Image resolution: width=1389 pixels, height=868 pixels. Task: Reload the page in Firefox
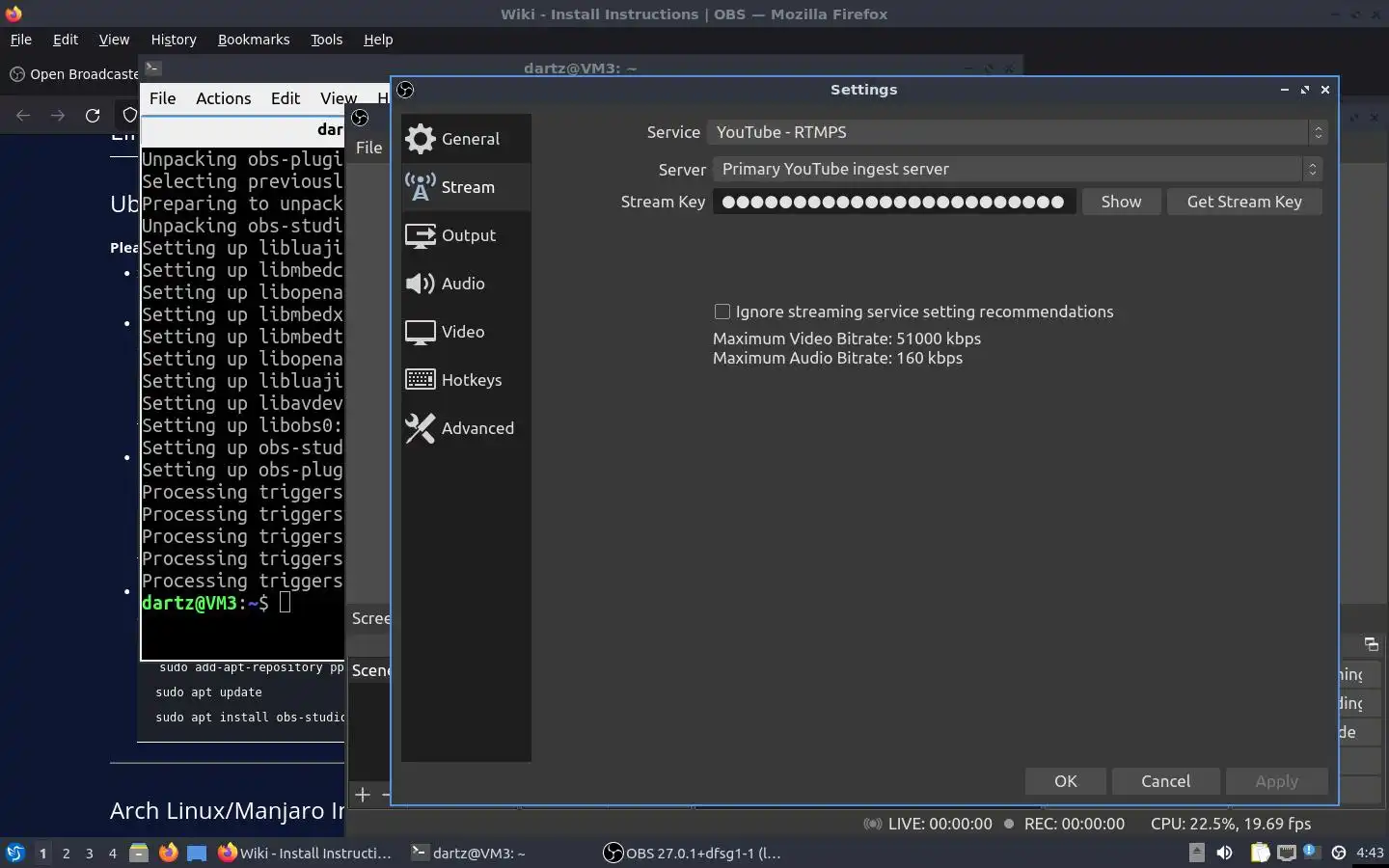93,116
